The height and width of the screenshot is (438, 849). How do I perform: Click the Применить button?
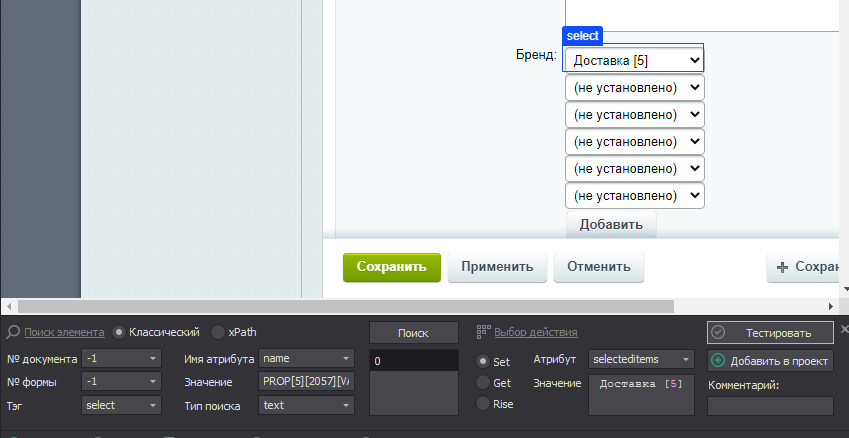497,267
